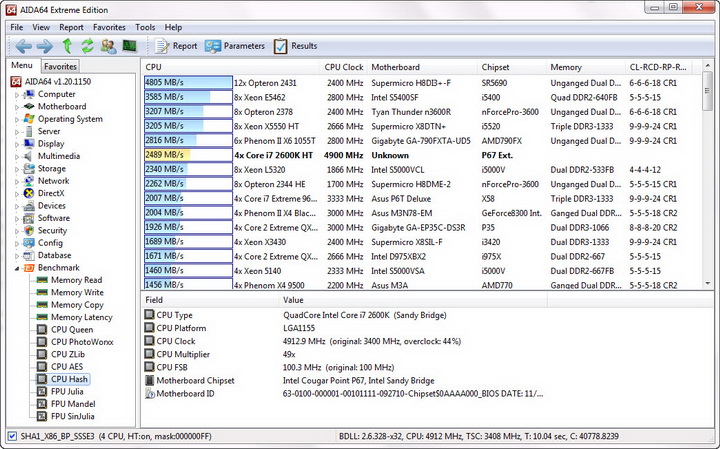Select the Devices icon in the tree
This screenshot has width=720, height=449.
(29, 206)
